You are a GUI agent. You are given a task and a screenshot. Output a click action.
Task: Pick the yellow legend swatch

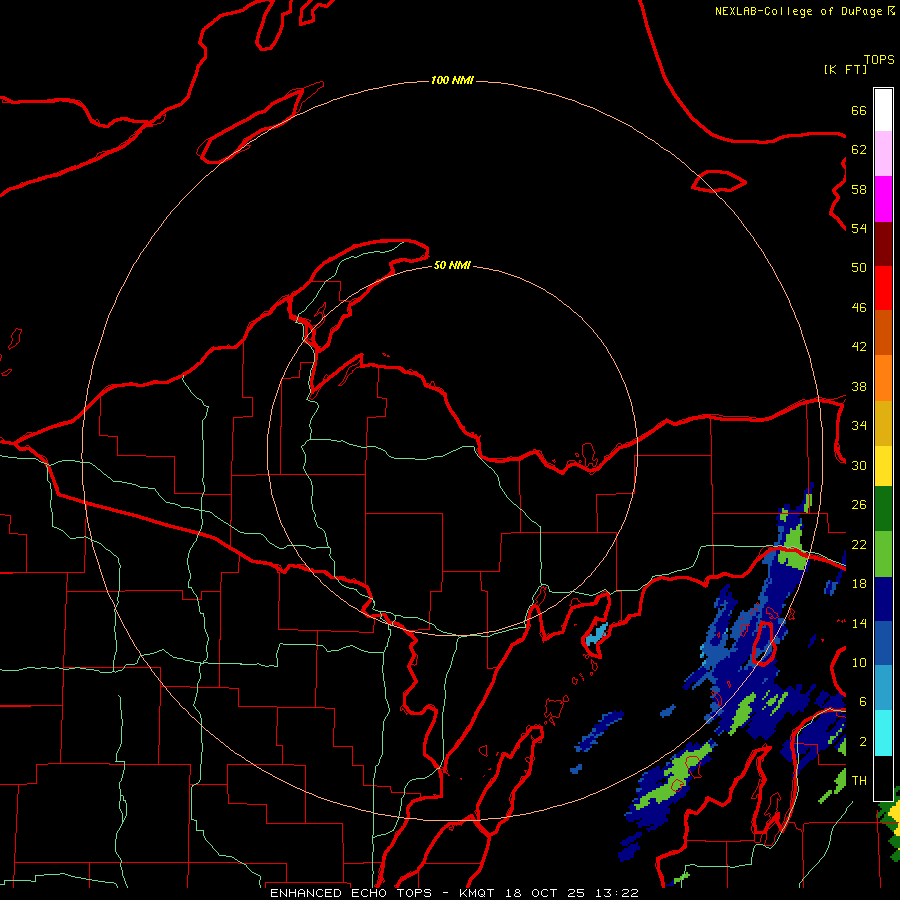pyautogui.click(x=883, y=466)
